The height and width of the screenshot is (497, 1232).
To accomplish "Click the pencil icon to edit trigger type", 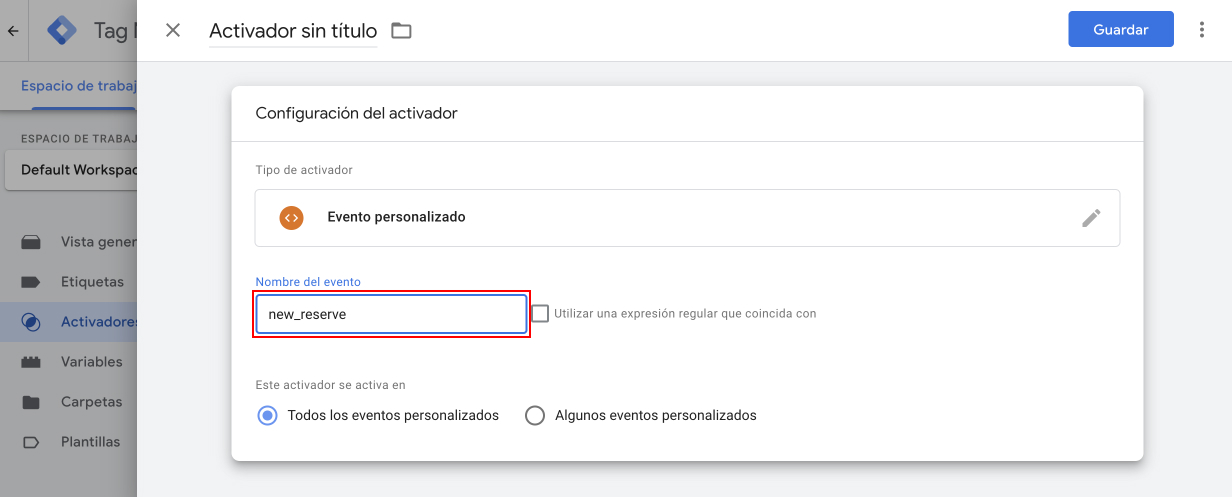I will 1091,218.
